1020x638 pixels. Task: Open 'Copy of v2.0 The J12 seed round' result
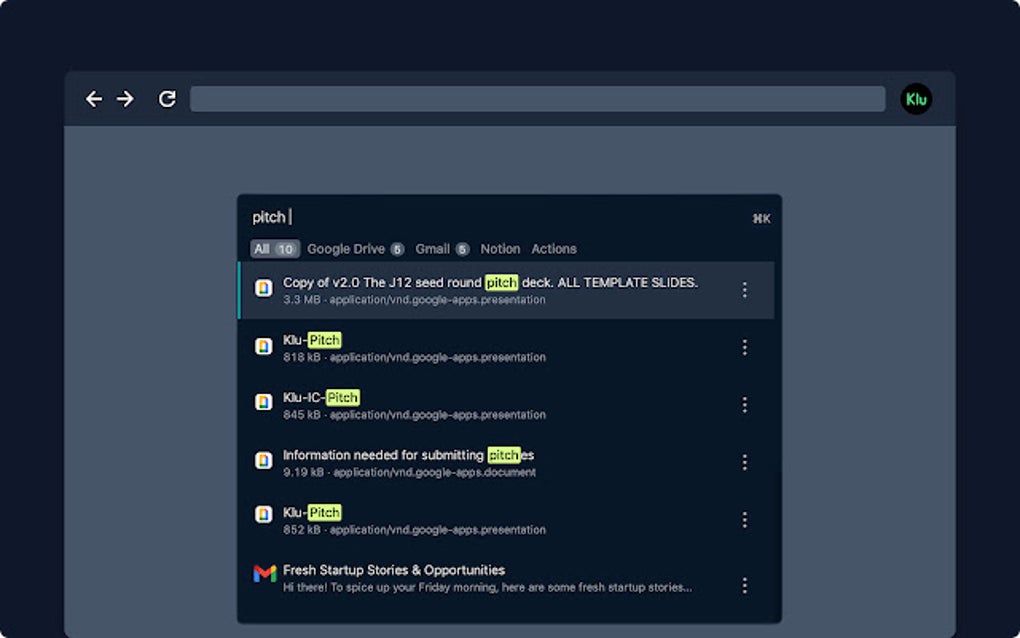(490, 283)
